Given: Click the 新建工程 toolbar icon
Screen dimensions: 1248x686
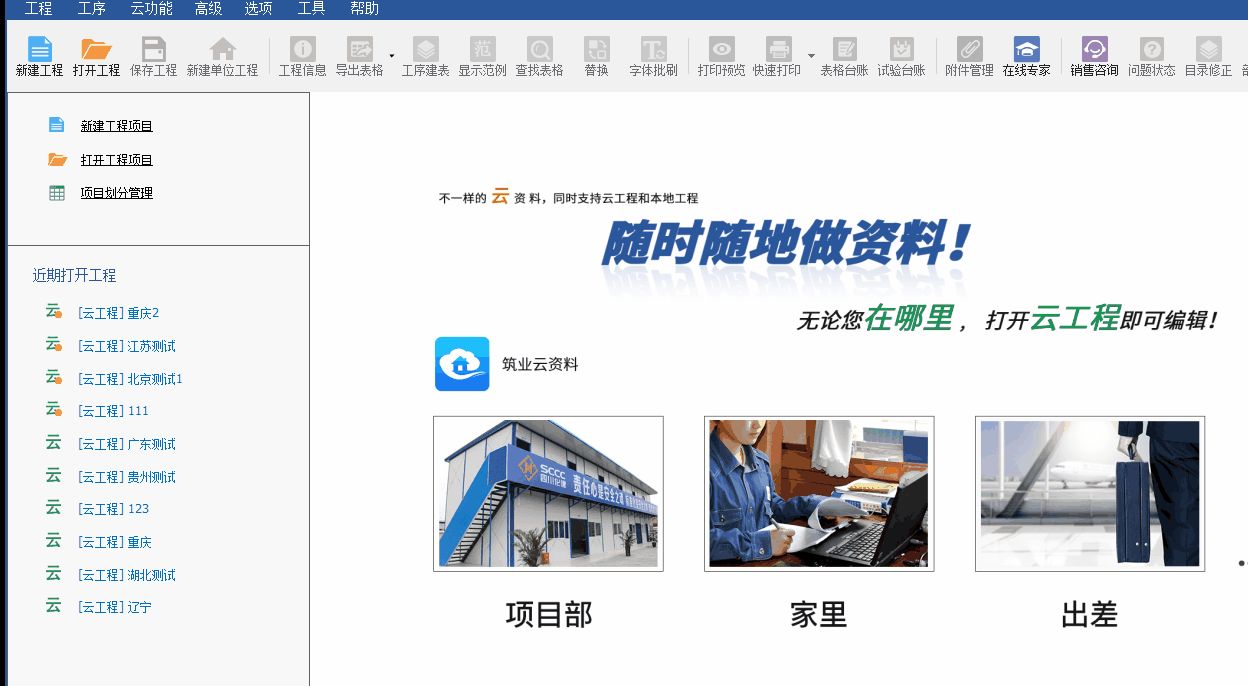Looking at the screenshot, I should pos(39,50).
